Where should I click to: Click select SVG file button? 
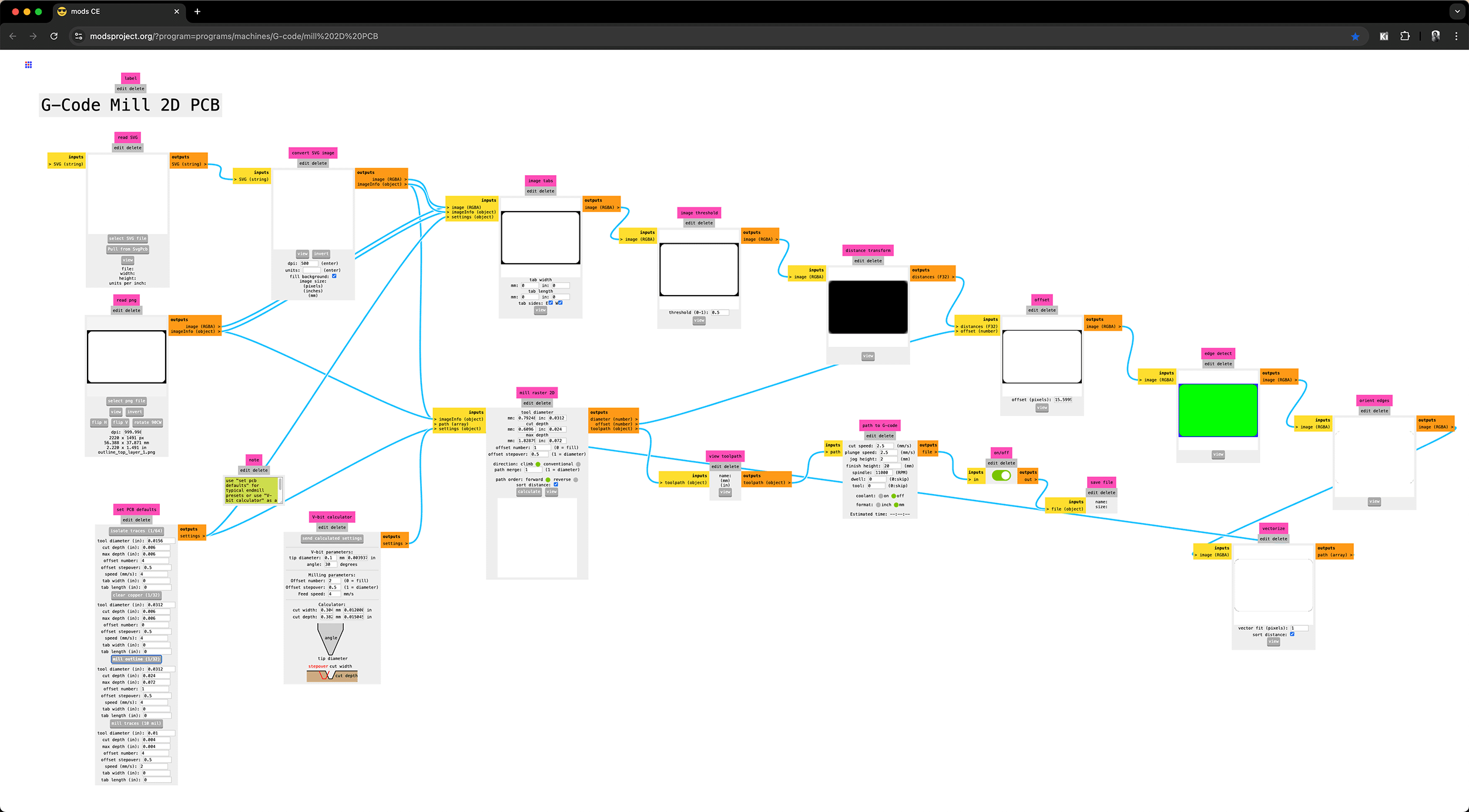(128, 239)
